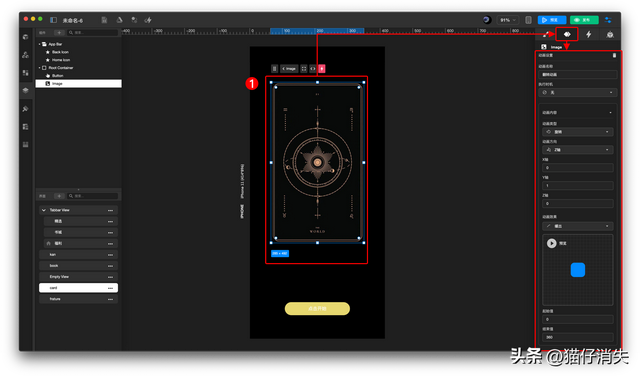The height and width of the screenshot is (376, 640).
Task: Open the round avatar icon in top bar
Action: click(x=487, y=20)
